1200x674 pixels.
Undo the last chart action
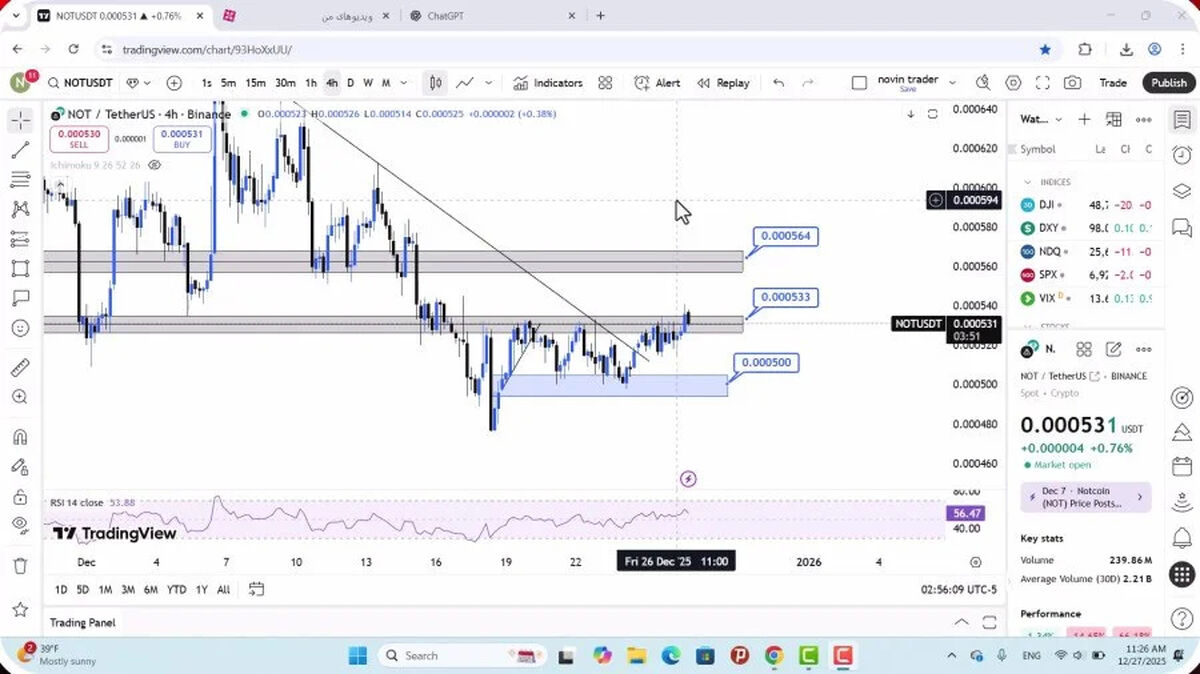[x=779, y=83]
